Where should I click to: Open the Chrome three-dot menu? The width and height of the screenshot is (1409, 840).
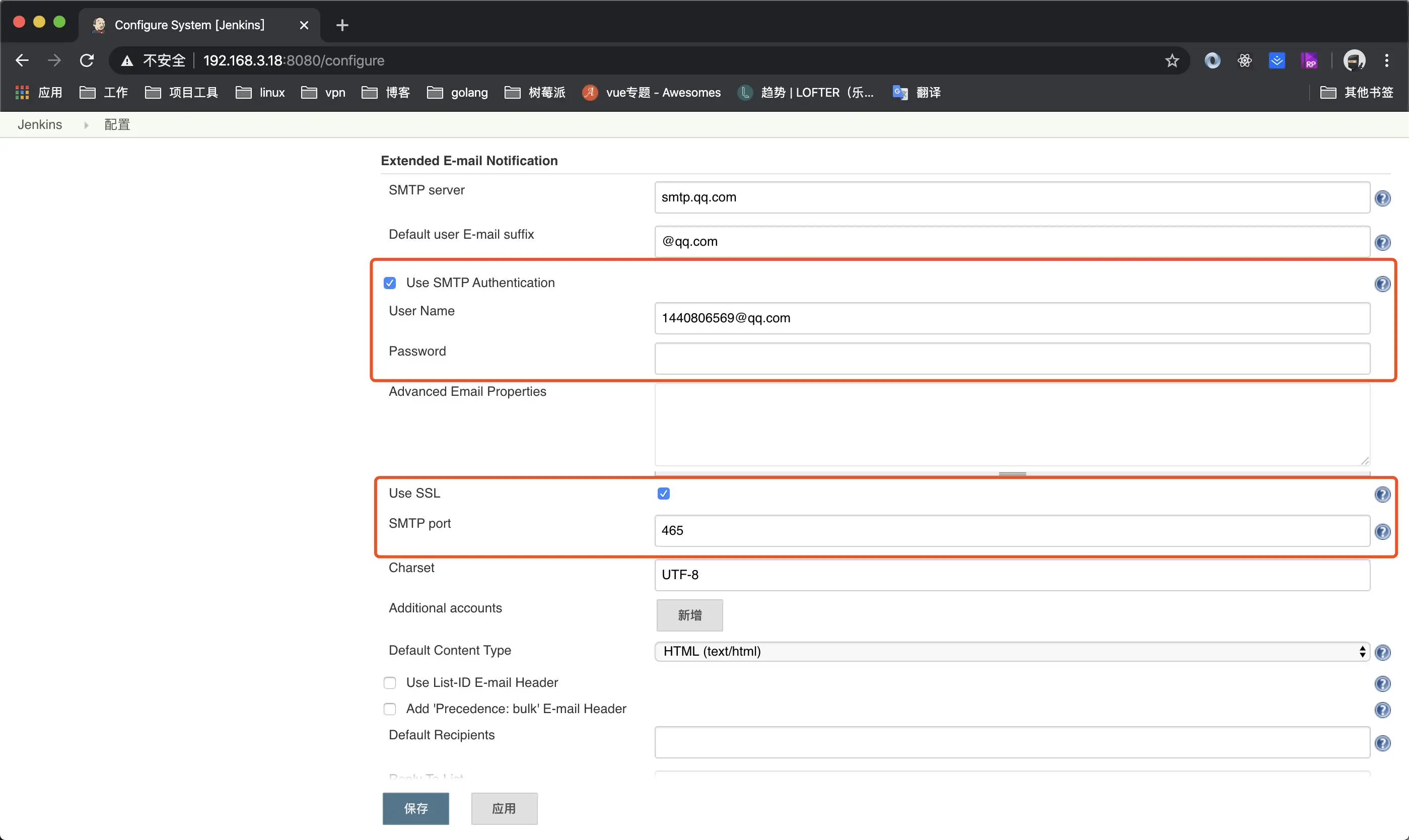[x=1386, y=60]
